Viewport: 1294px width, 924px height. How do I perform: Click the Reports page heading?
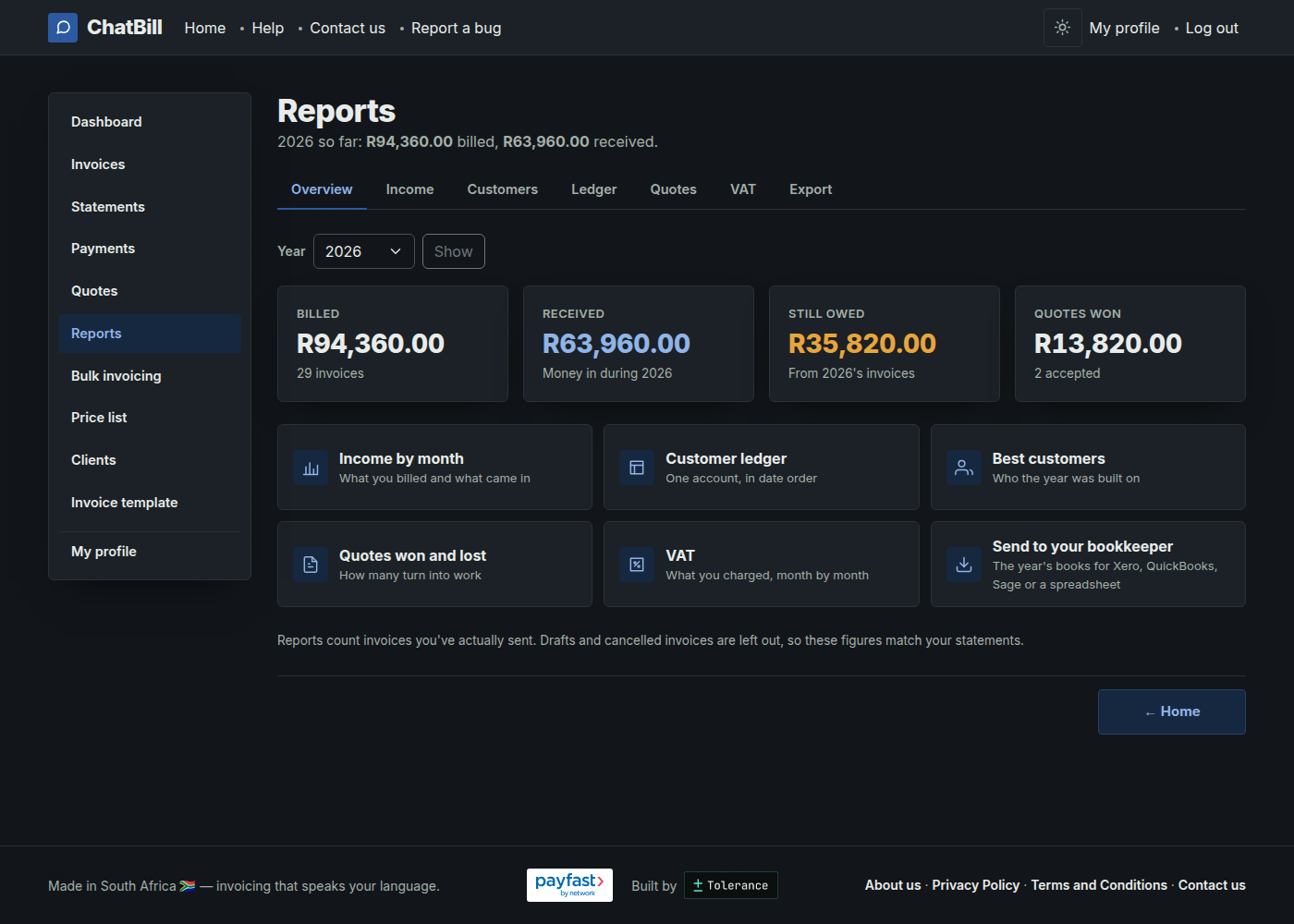pos(336,111)
